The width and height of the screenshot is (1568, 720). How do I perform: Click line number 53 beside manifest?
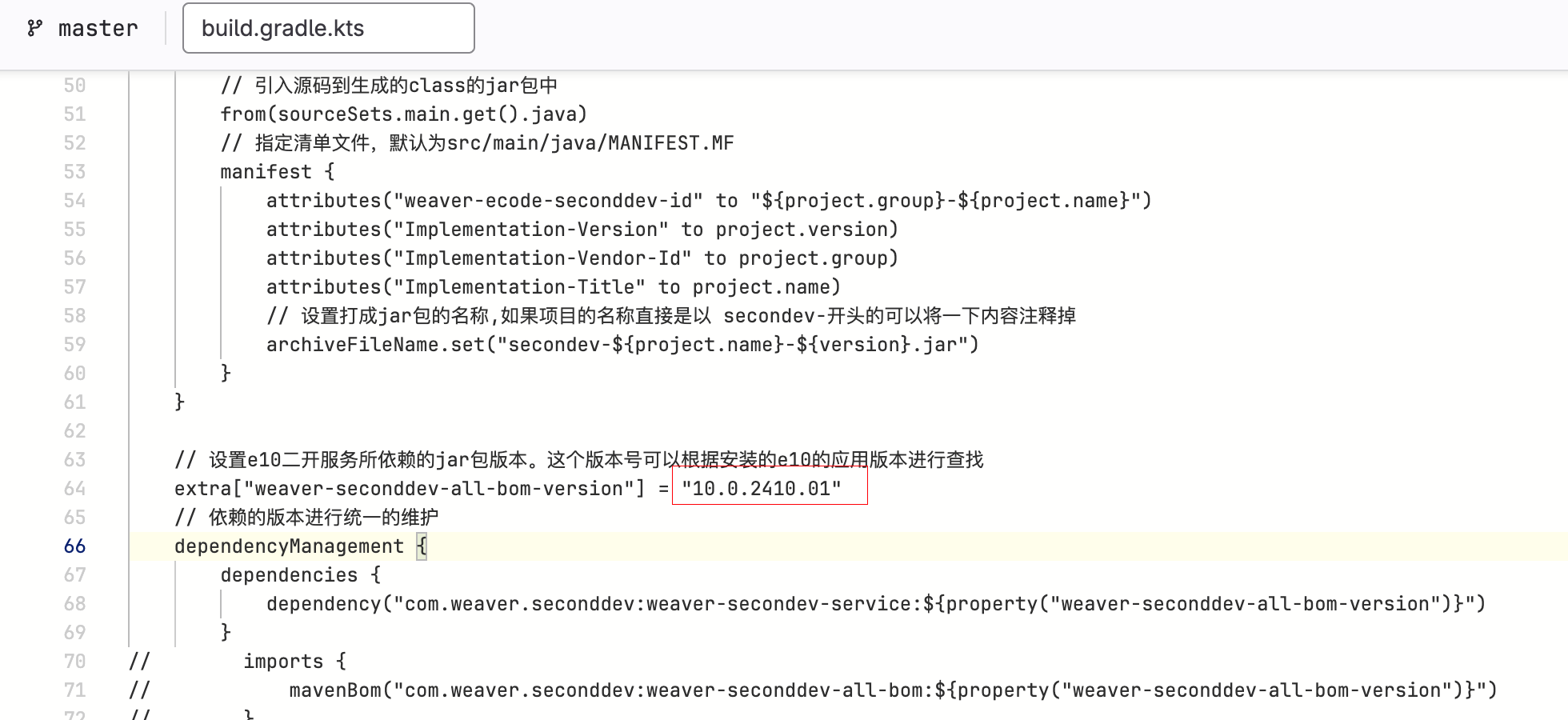coord(74,172)
